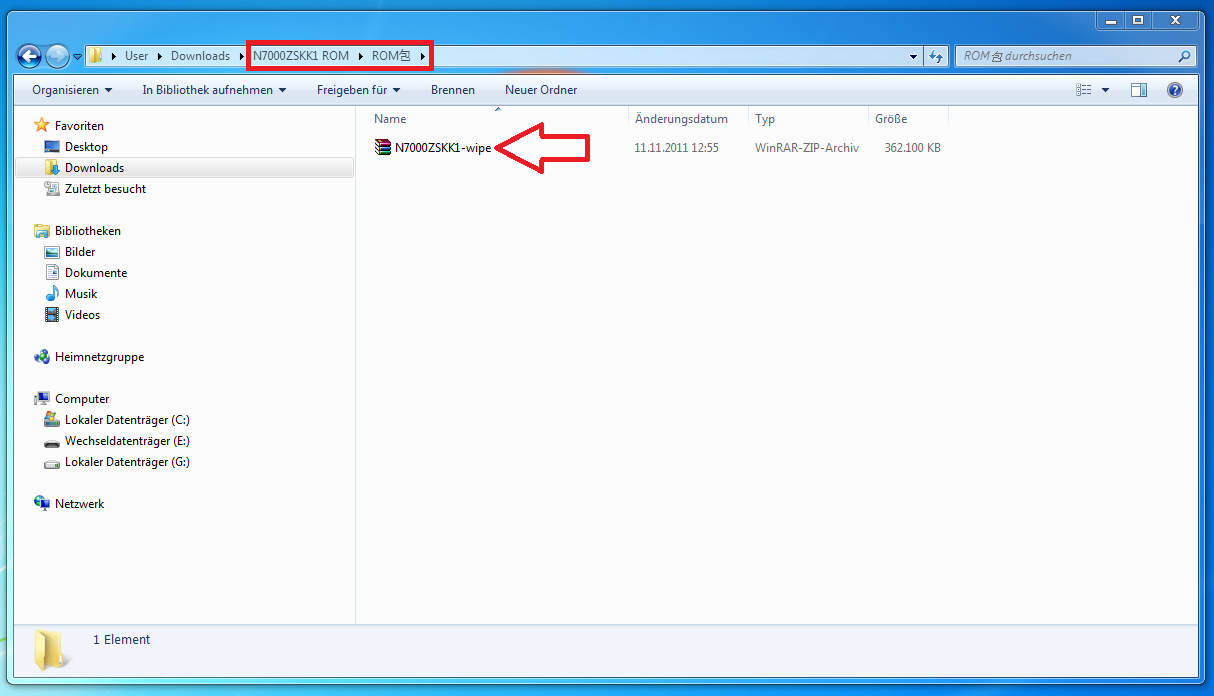This screenshot has width=1214, height=696.
Task: Click the Bilder library icon
Action: click(52, 252)
